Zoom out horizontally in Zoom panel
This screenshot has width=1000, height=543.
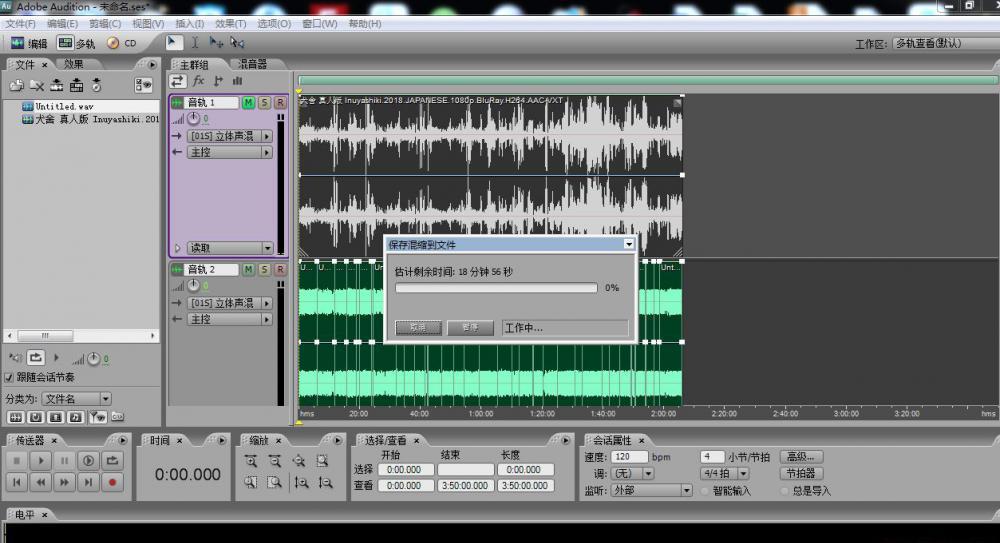275,461
